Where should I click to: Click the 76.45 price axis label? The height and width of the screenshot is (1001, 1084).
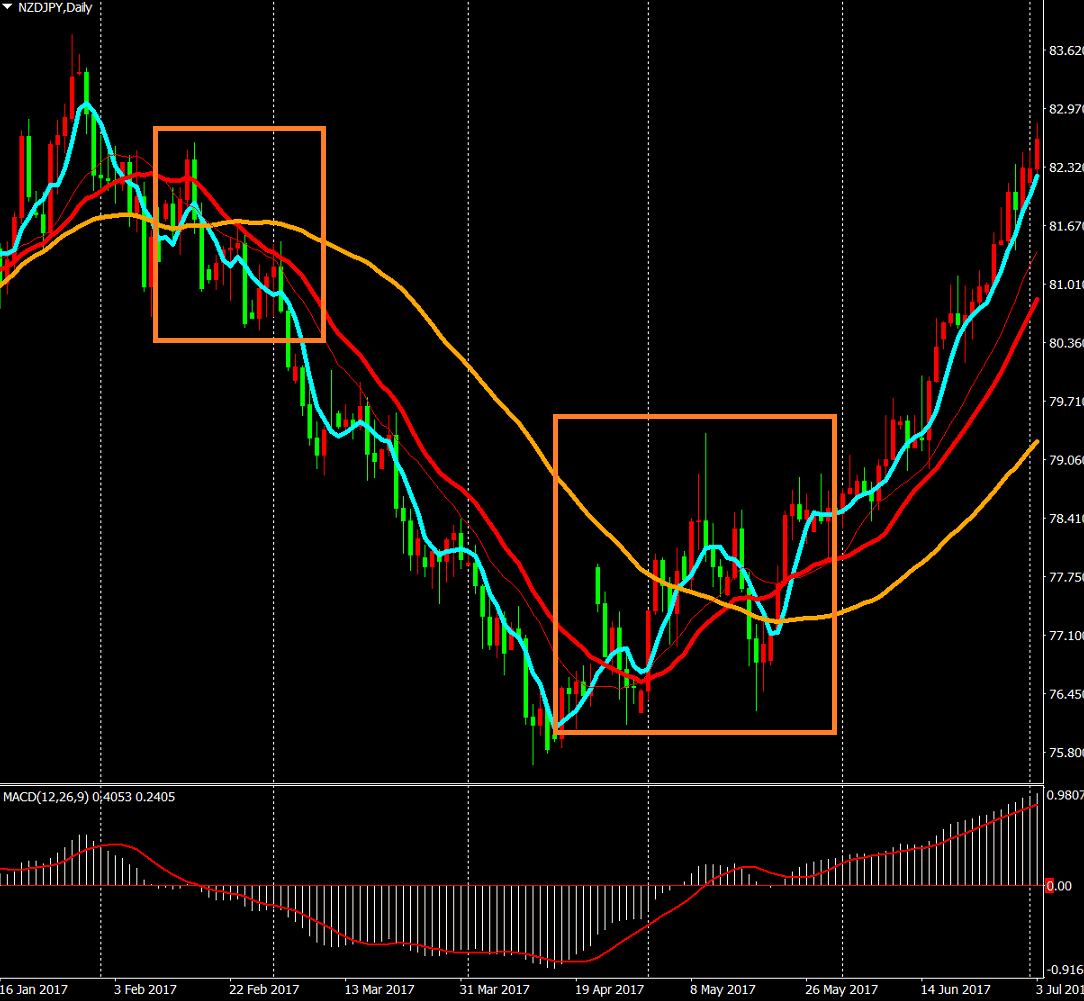click(x=1066, y=694)
